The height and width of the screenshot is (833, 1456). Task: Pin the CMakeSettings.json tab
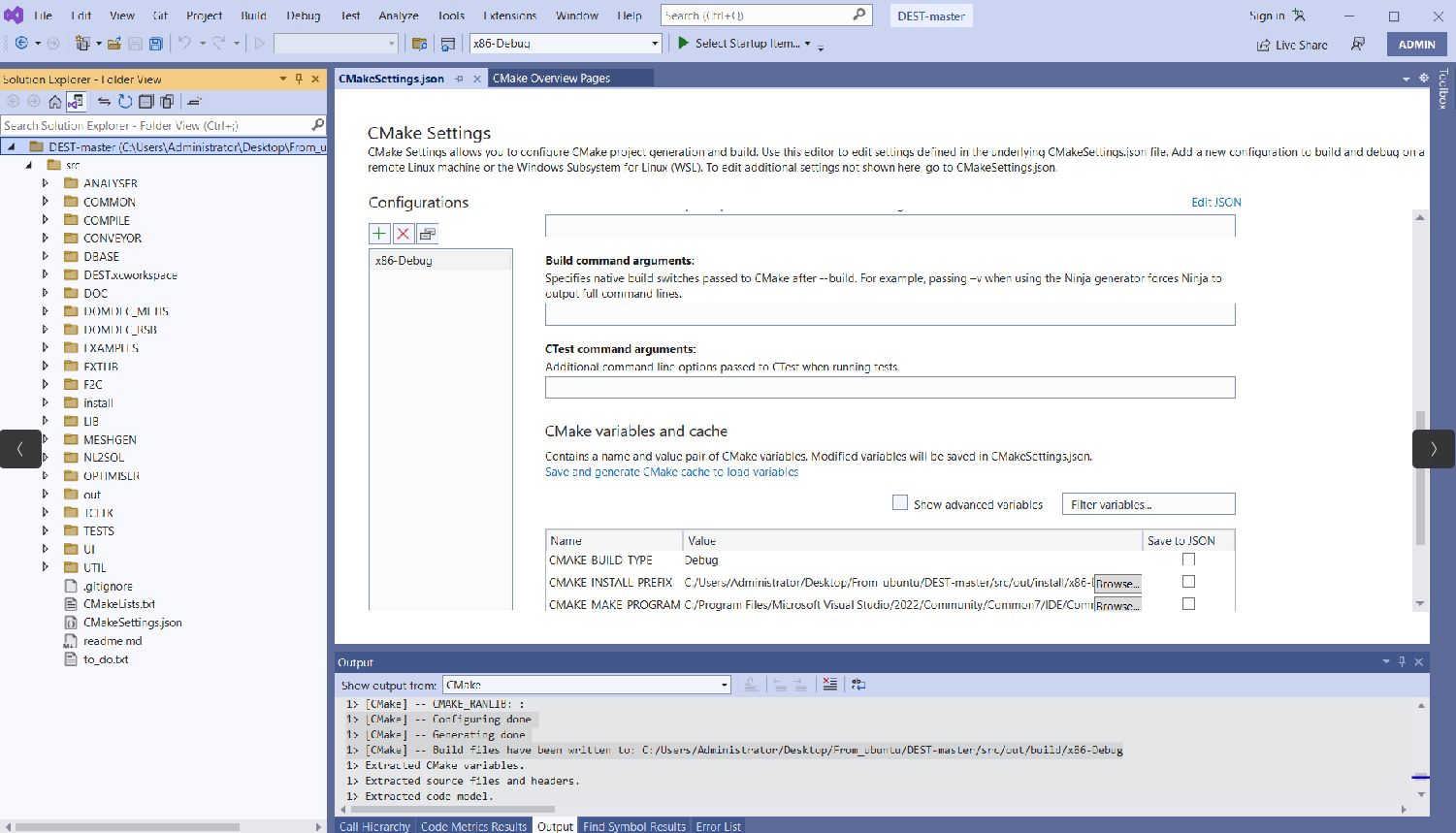coord(459,80)
